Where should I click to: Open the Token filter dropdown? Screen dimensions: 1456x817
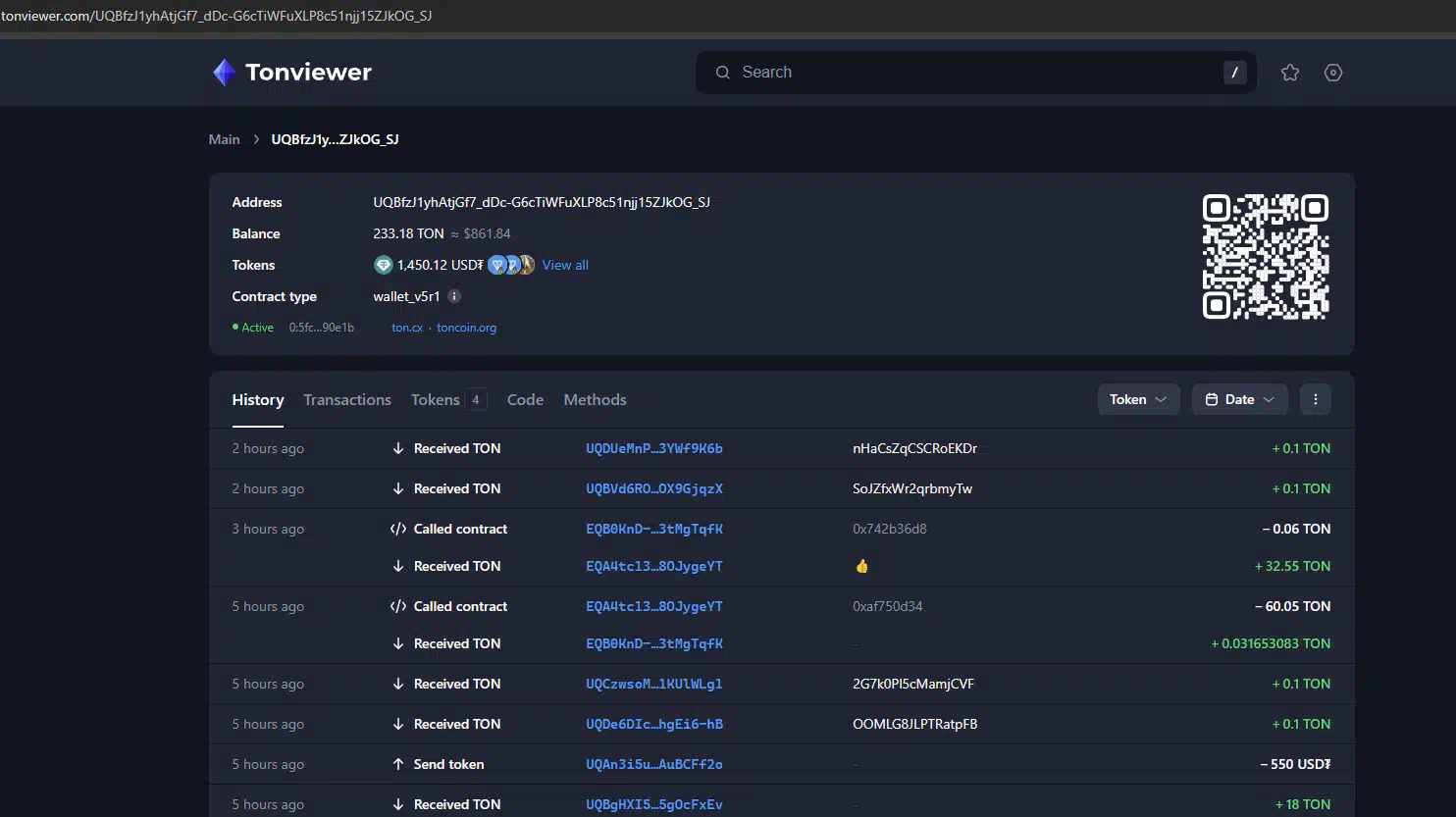pos(1138,399)
